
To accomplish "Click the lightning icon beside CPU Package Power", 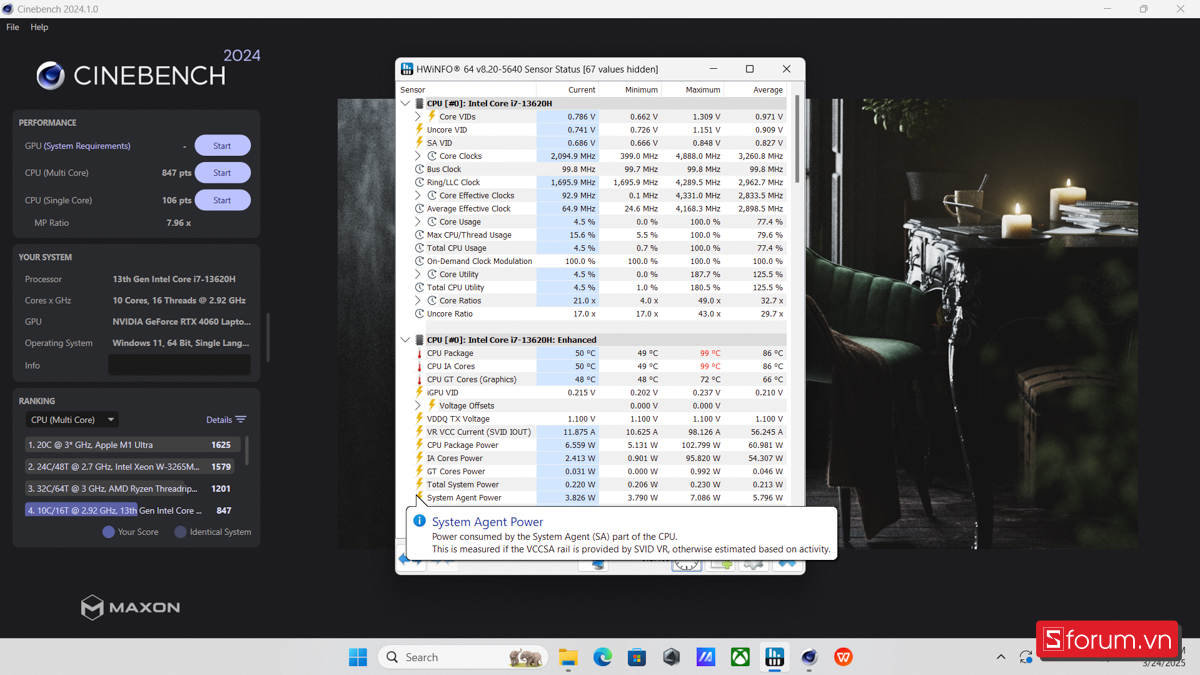I will pos(420,445).
